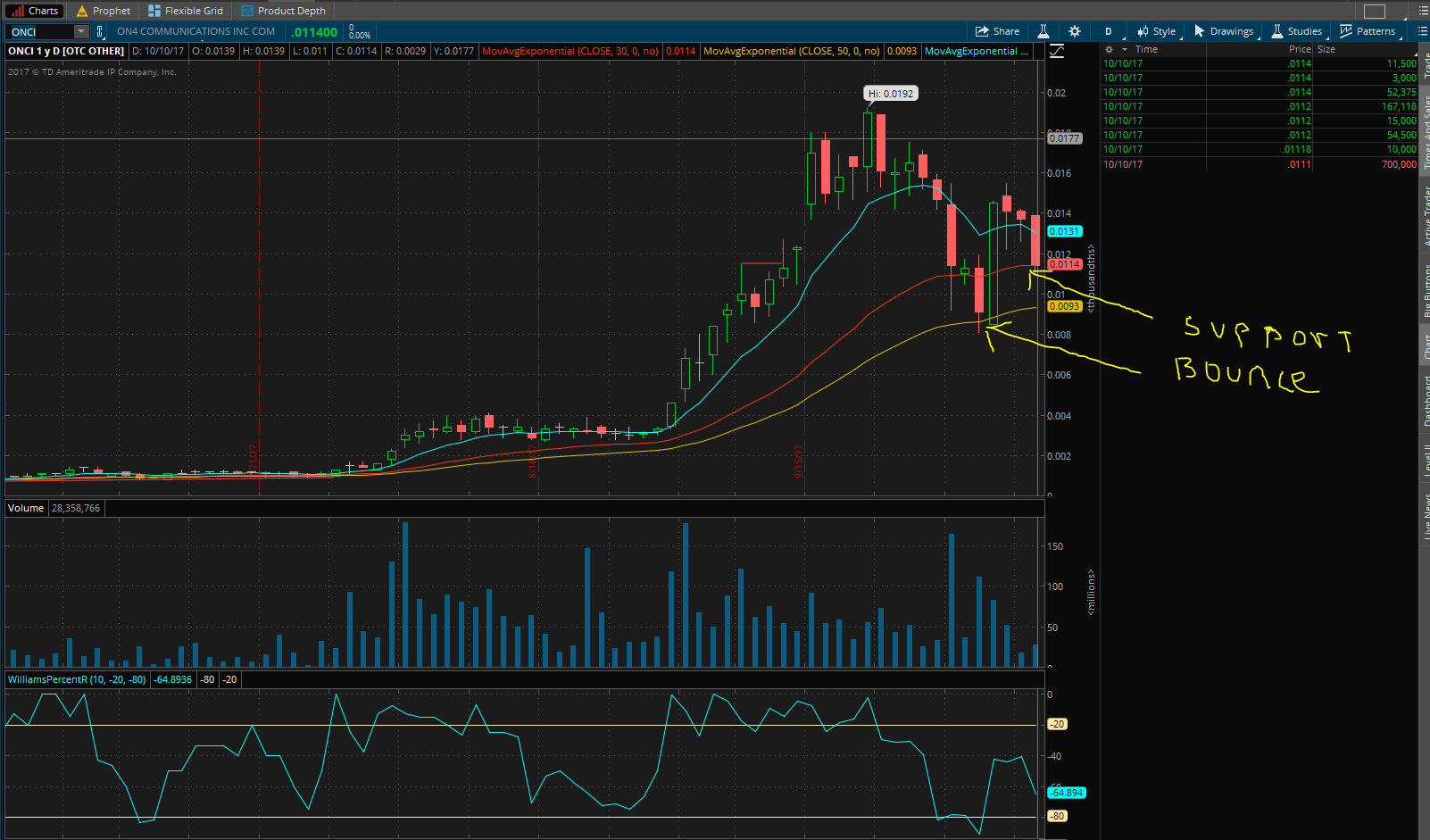The image size is (1430, 840).
Task: Select the Chart side tab
Action: click(x=1425, y=346)
